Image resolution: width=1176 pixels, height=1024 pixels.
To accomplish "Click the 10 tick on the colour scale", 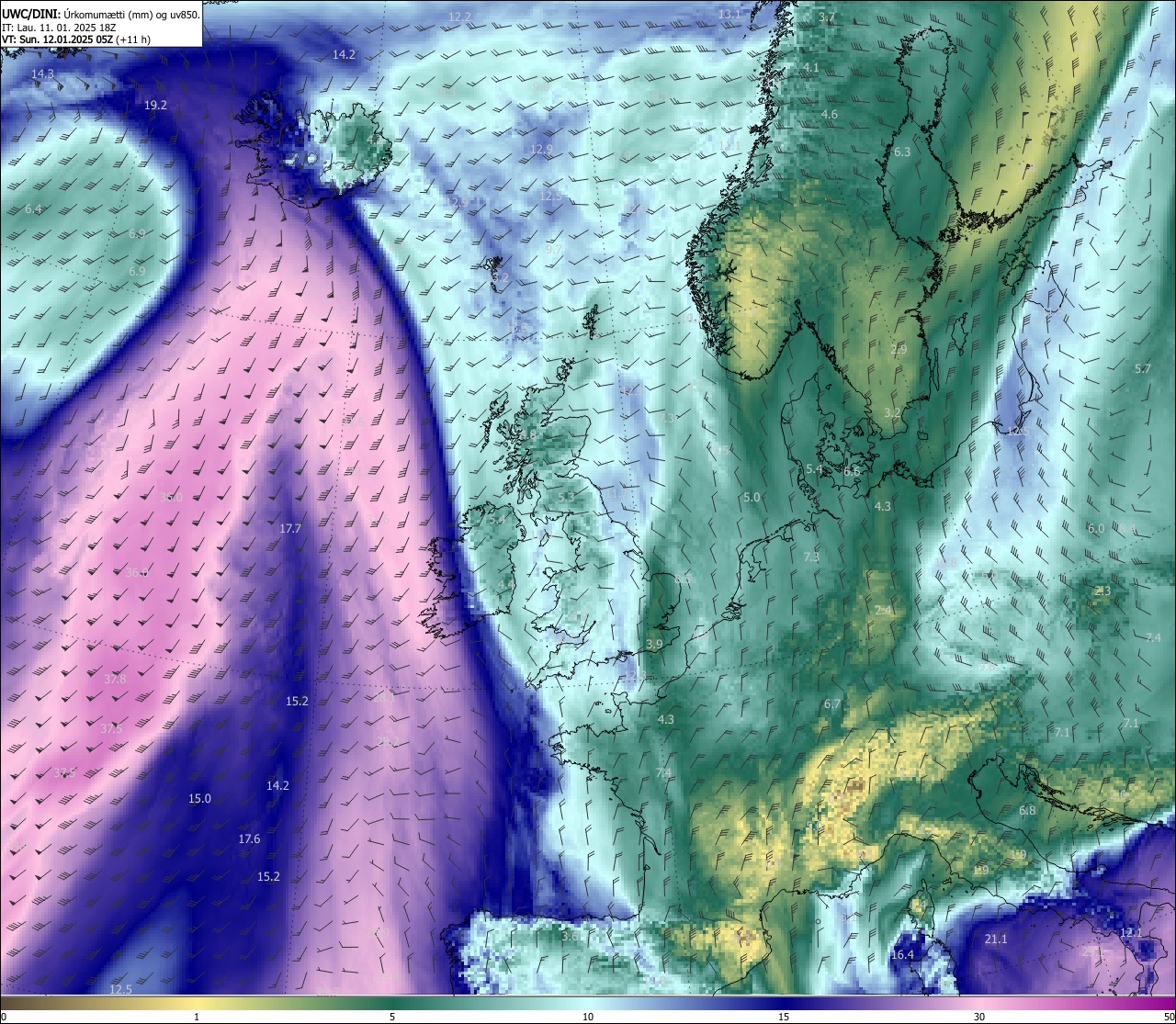I will click(x=588, y=1017).
